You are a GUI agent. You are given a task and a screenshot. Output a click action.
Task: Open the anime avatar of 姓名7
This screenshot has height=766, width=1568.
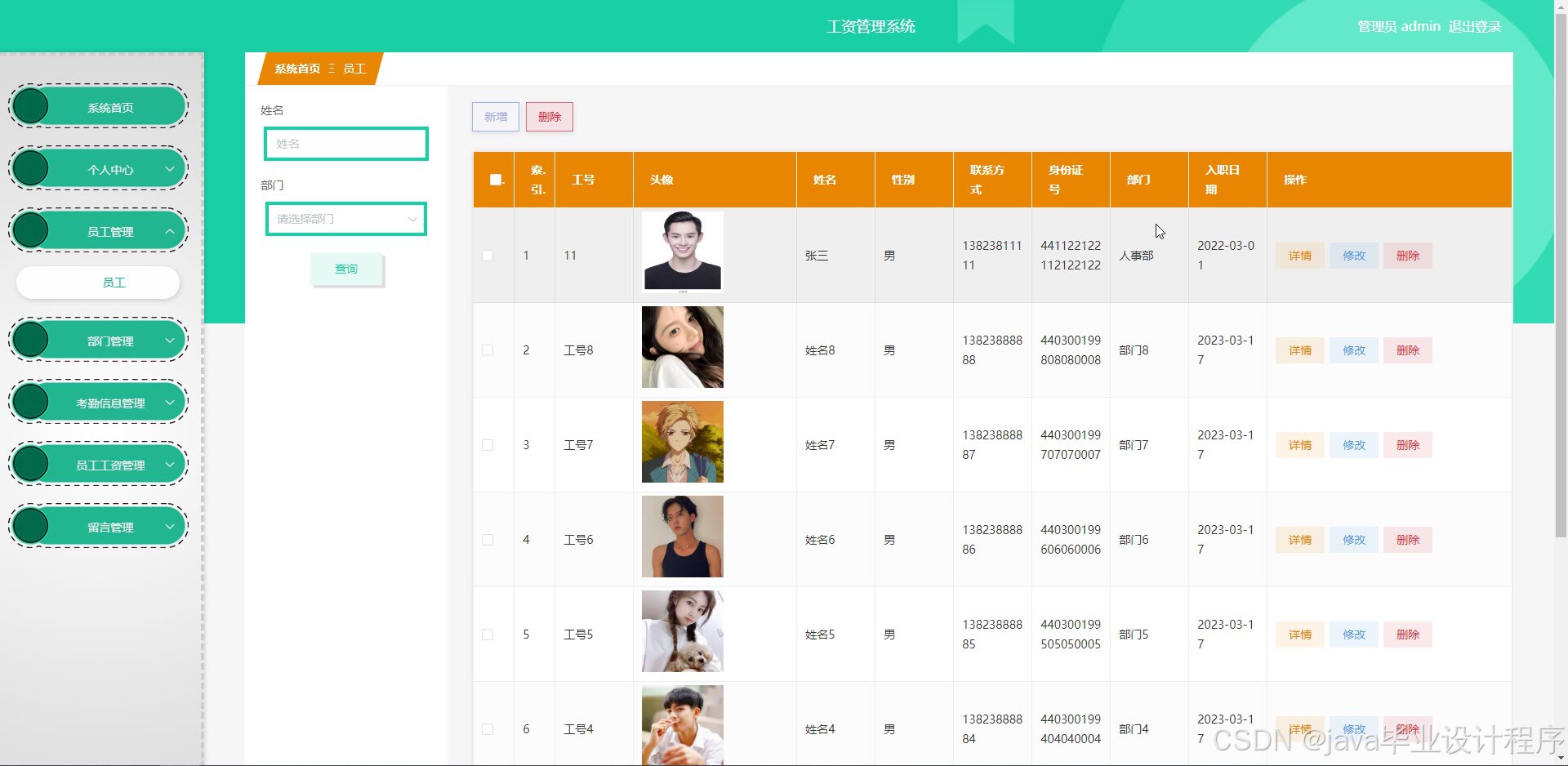pos(683,442)
